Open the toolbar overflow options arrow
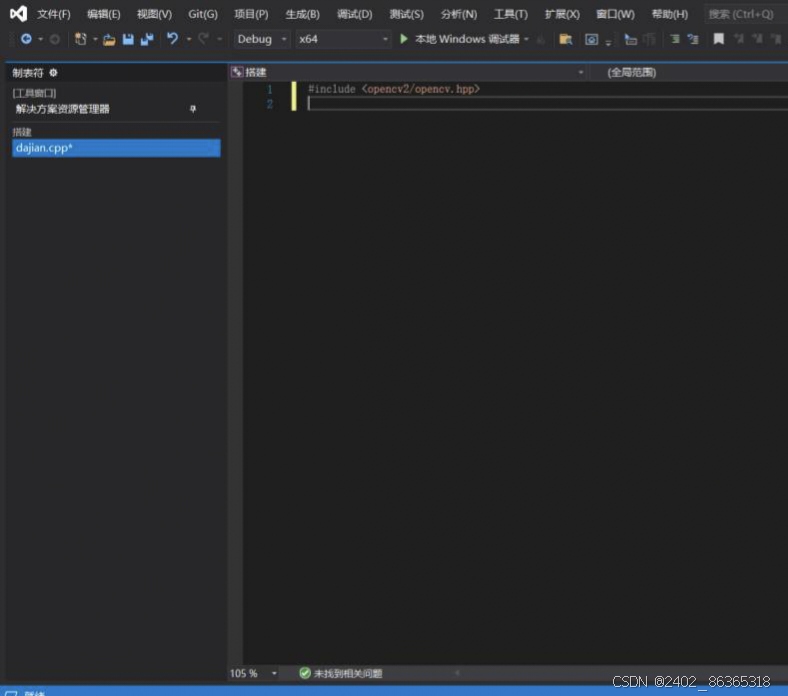Screen dimensions: 788x696 coord(608,42)
